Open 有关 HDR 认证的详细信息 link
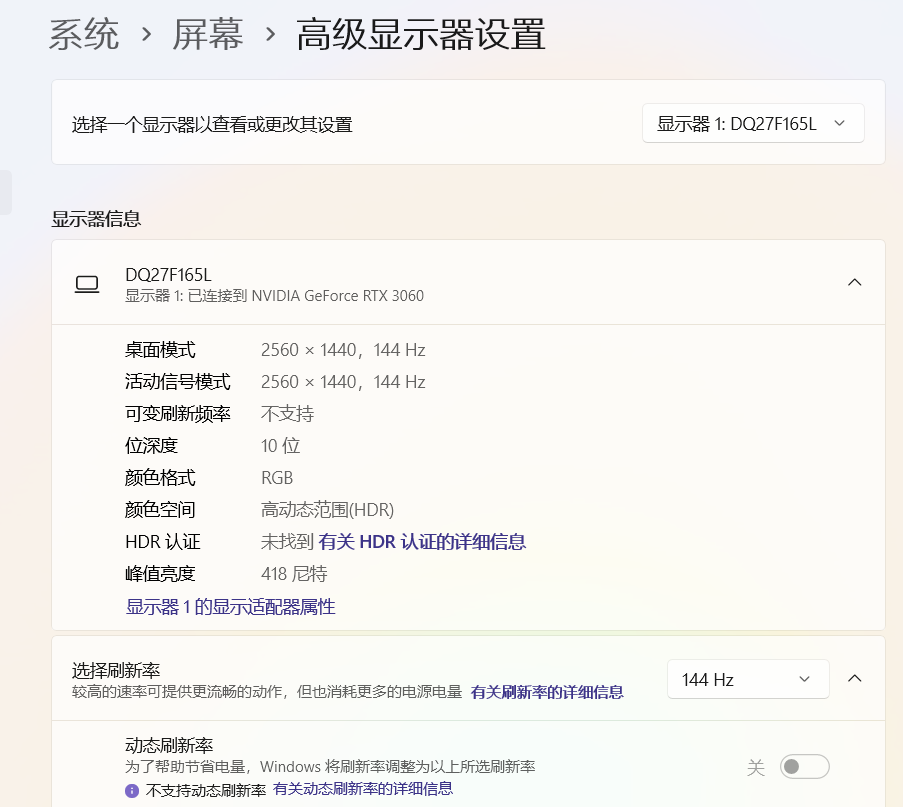Screen dimensions: 903x807 pos(422,542)
